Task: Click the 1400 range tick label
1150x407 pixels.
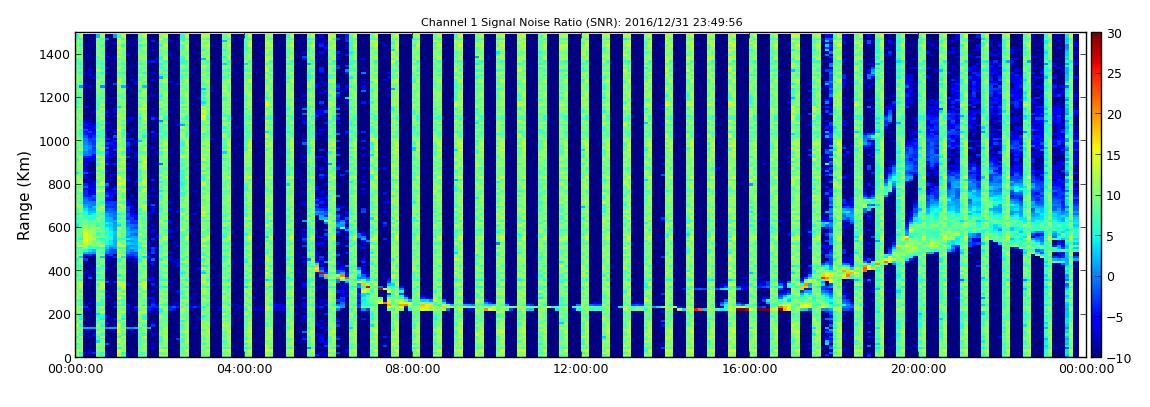Action: [56, 54]
